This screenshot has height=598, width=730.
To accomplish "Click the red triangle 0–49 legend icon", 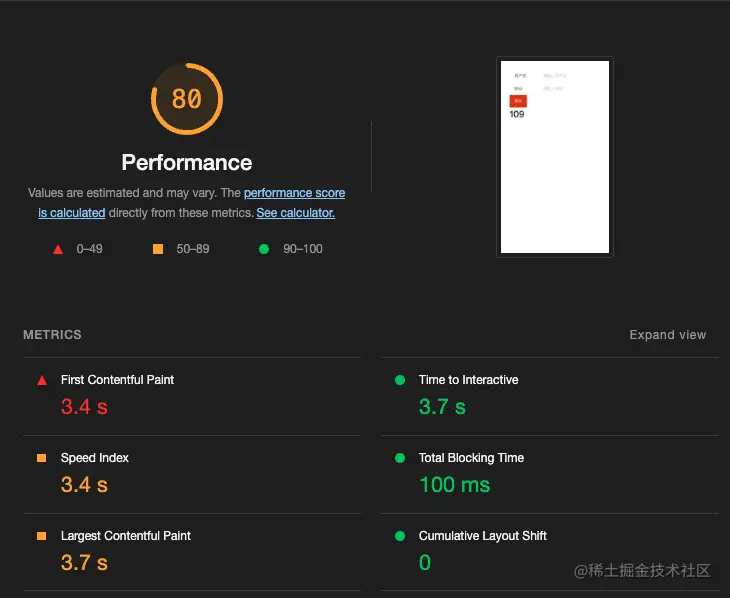I will [x=58, y=249].
